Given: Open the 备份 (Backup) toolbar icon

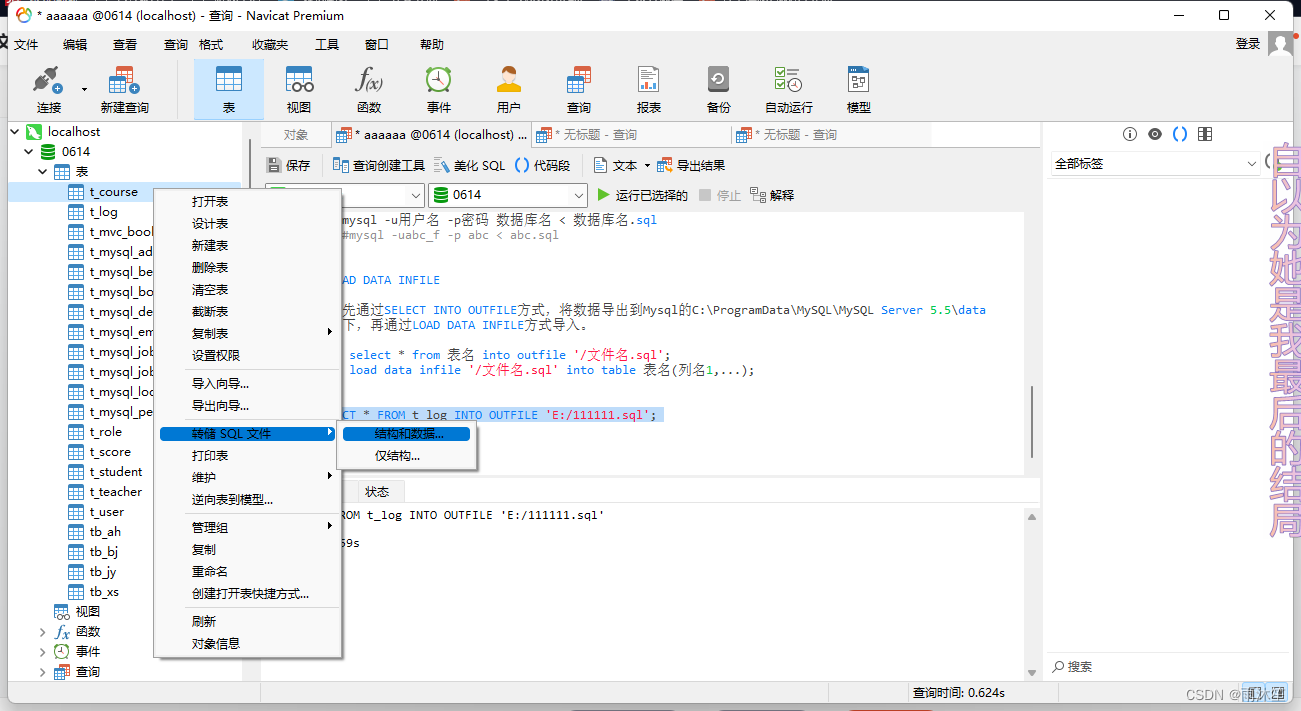Looking at the screenshot, I should 718,89.
